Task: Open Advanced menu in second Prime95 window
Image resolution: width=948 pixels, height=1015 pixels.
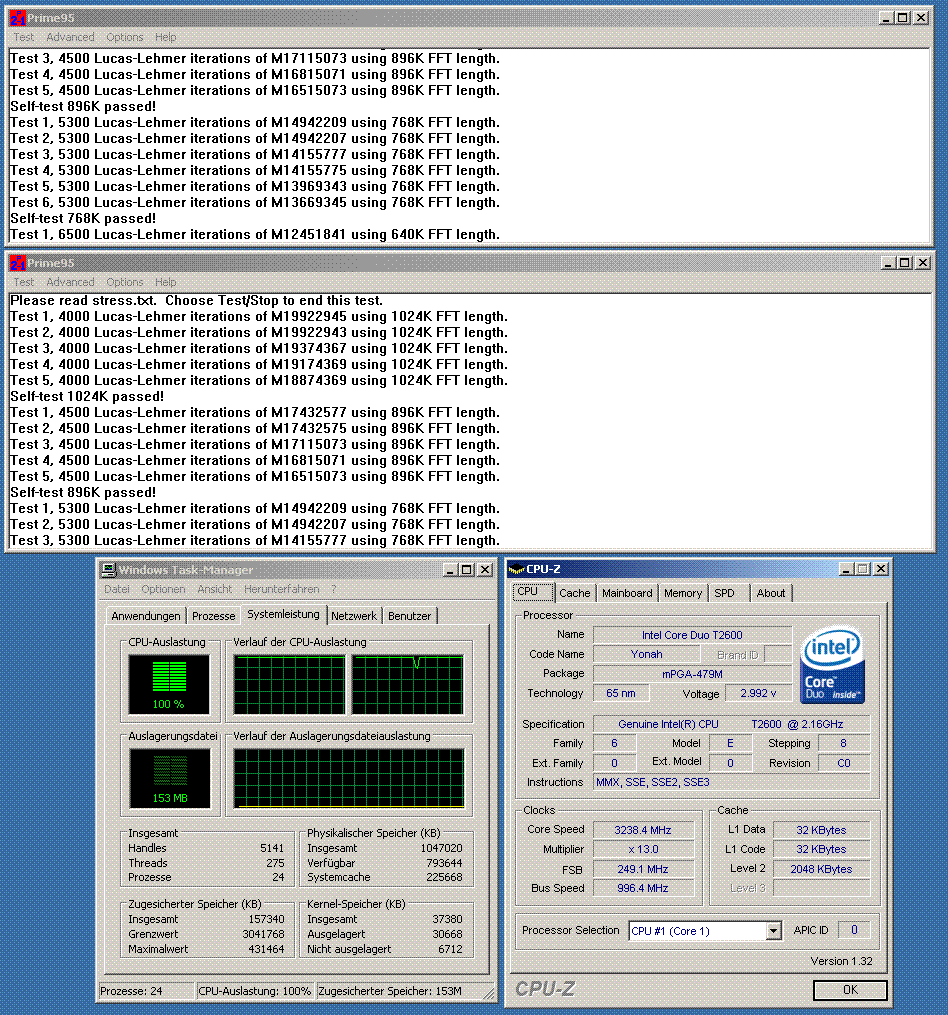Action: coord(70,282)
